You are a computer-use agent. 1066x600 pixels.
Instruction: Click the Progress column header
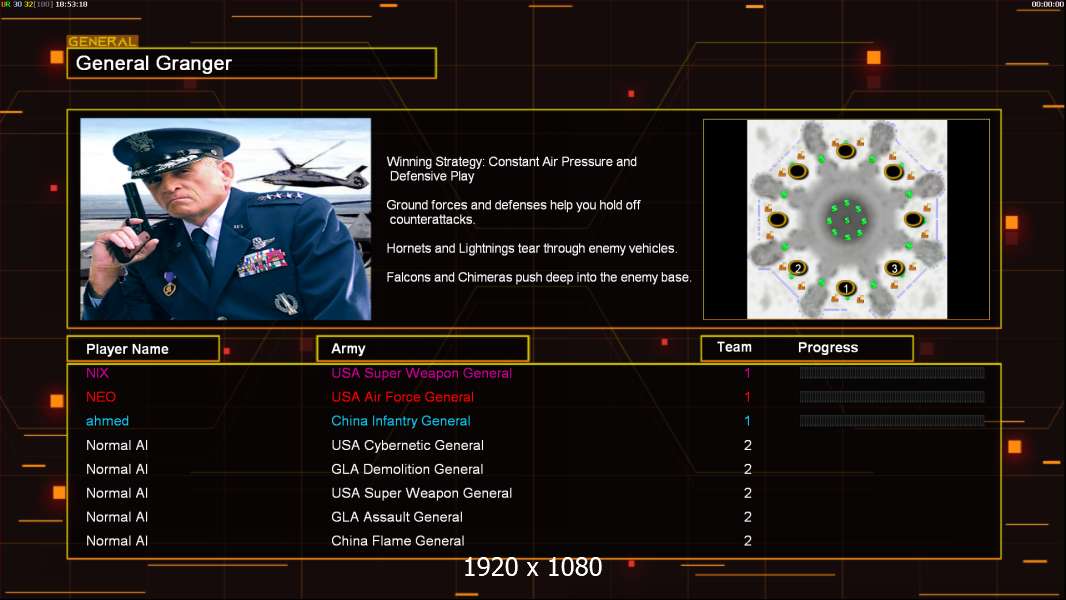[x=828, y=347]
